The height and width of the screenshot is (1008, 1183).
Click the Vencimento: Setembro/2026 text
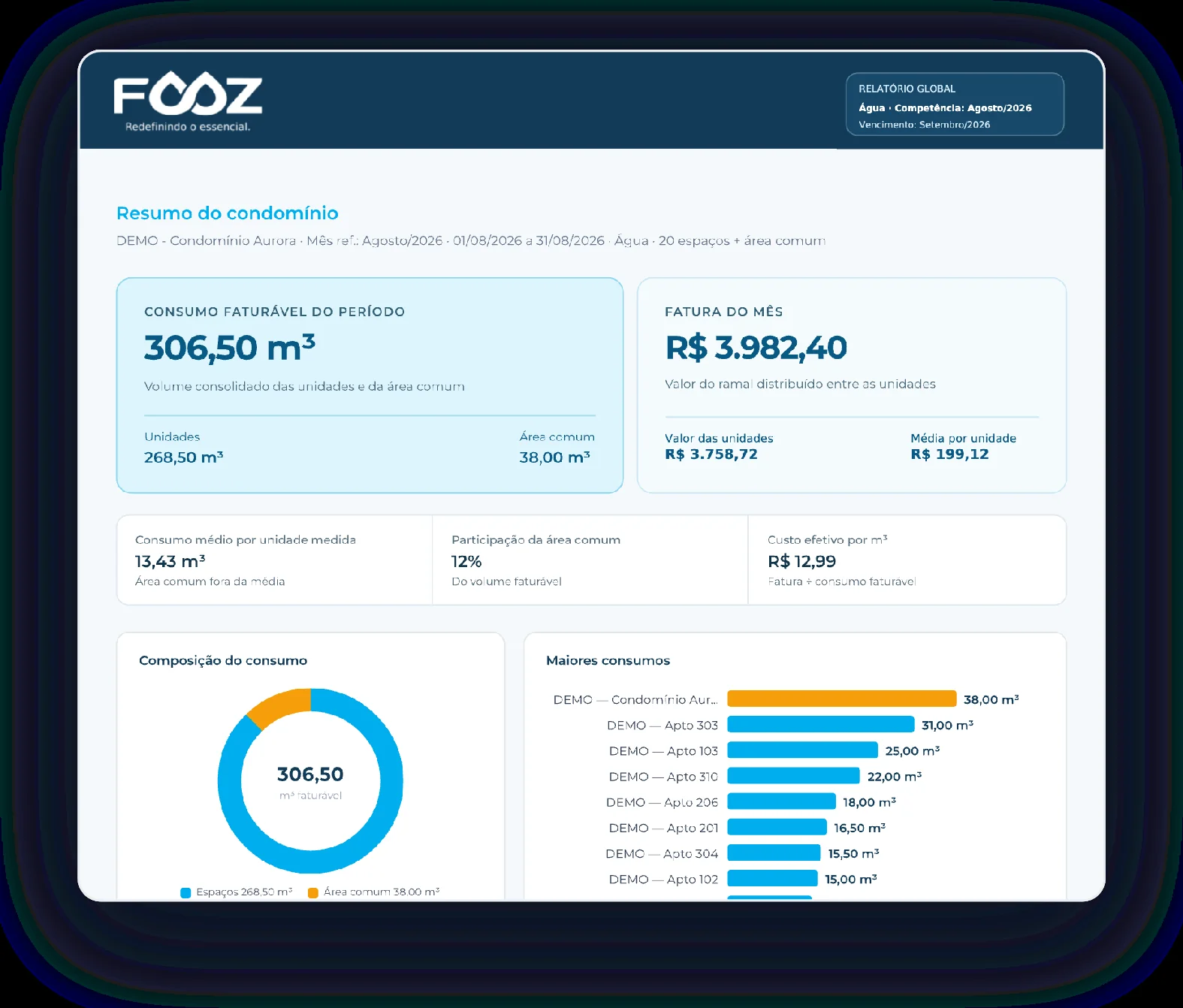(925, 125)
